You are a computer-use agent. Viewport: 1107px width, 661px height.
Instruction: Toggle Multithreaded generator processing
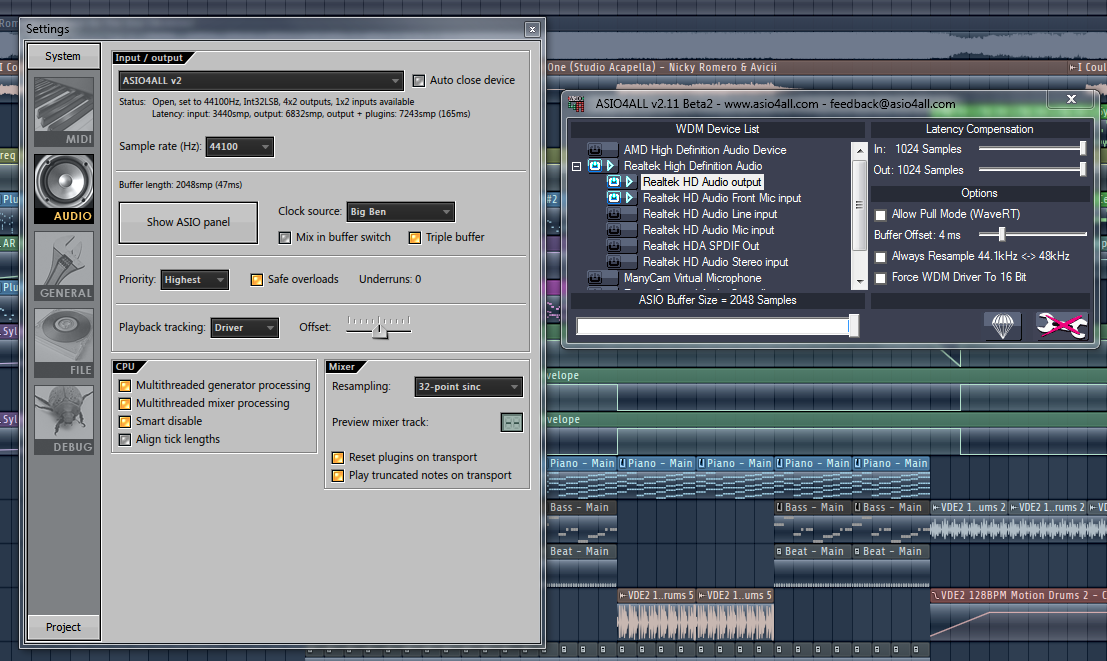pos(125,386)
